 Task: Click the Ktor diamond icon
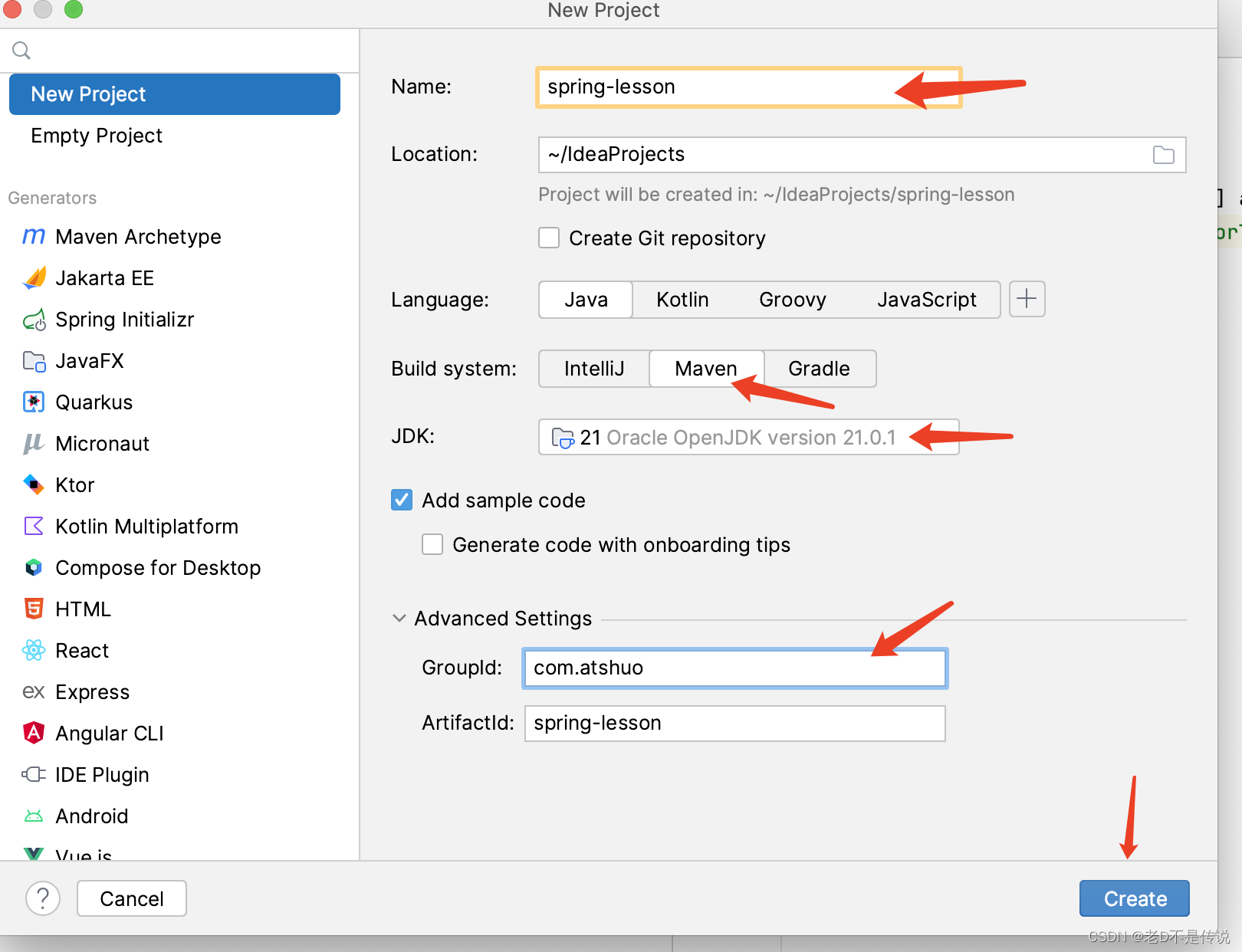click(x=34, y=484)
